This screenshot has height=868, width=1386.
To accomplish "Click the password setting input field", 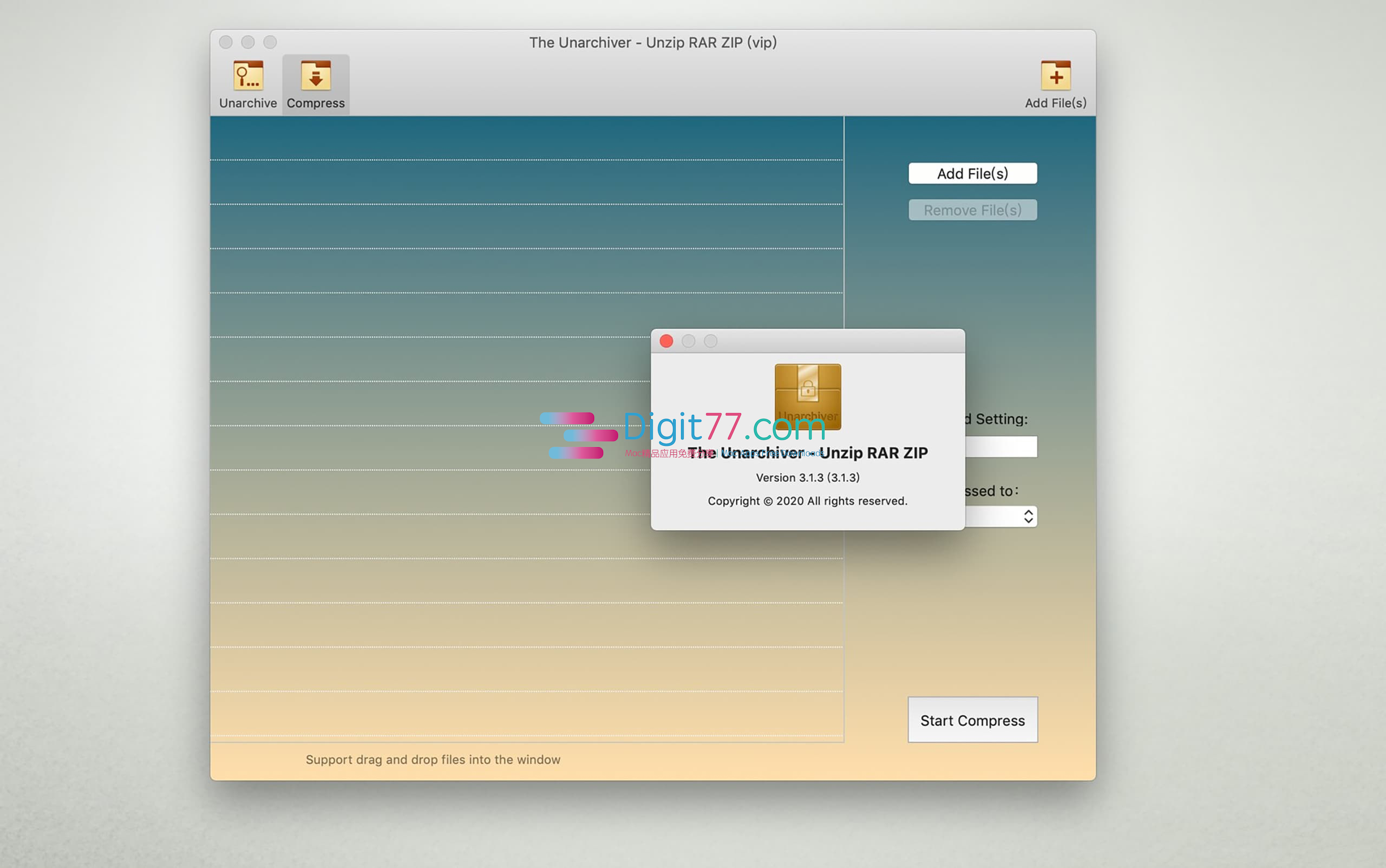I will 1001,447.
